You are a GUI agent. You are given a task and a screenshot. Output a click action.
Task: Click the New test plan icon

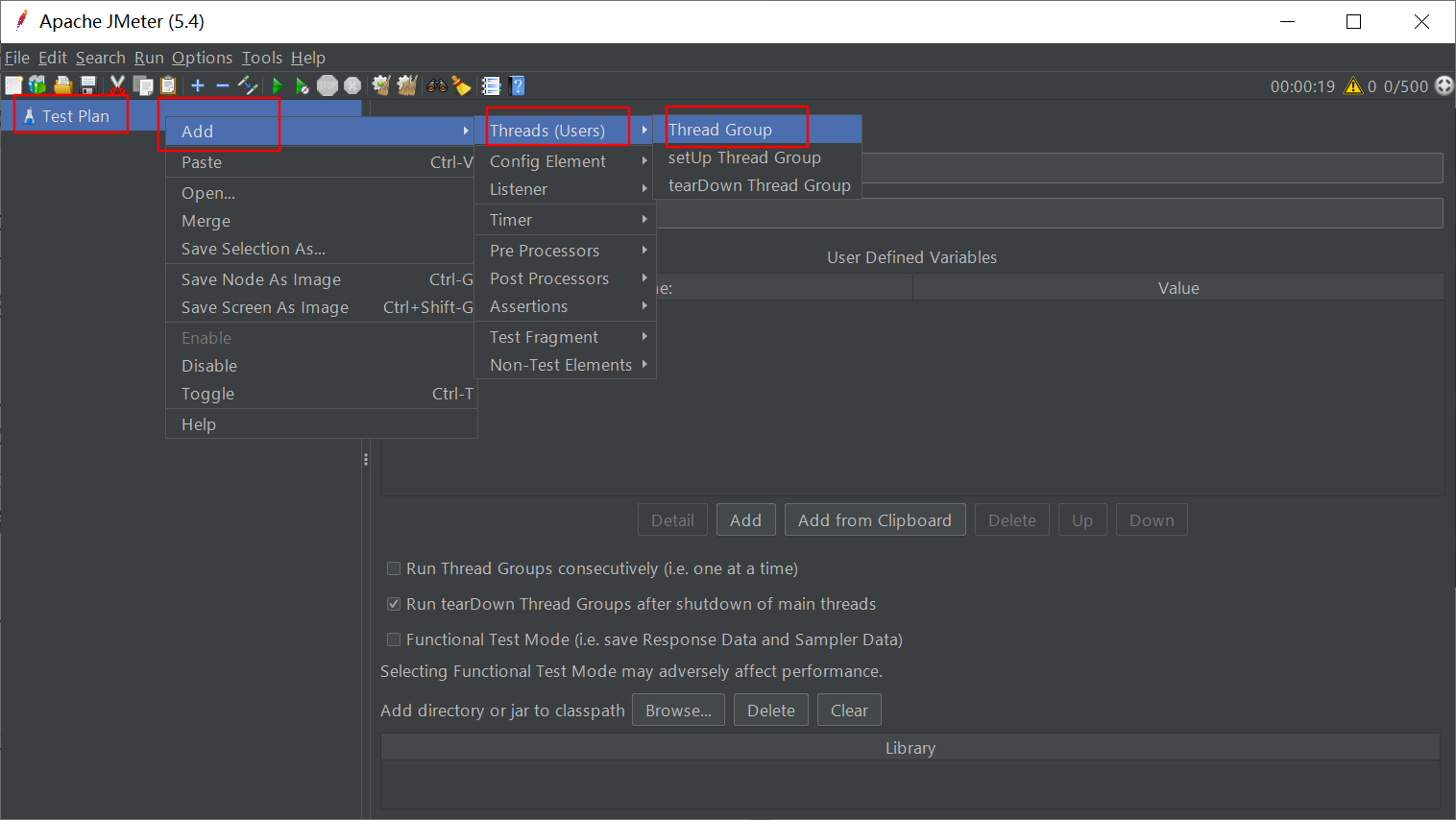click(x=13, y=85)
